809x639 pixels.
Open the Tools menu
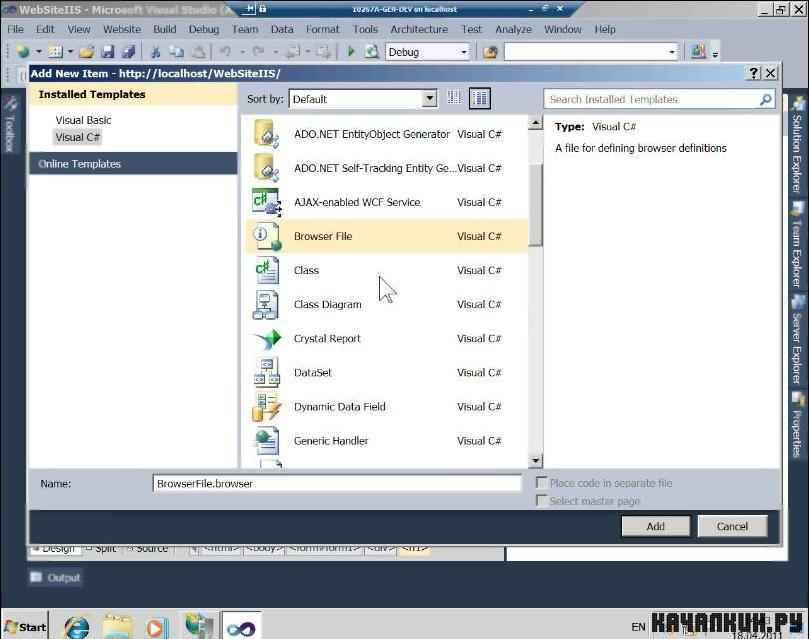[x=365, y=29]
